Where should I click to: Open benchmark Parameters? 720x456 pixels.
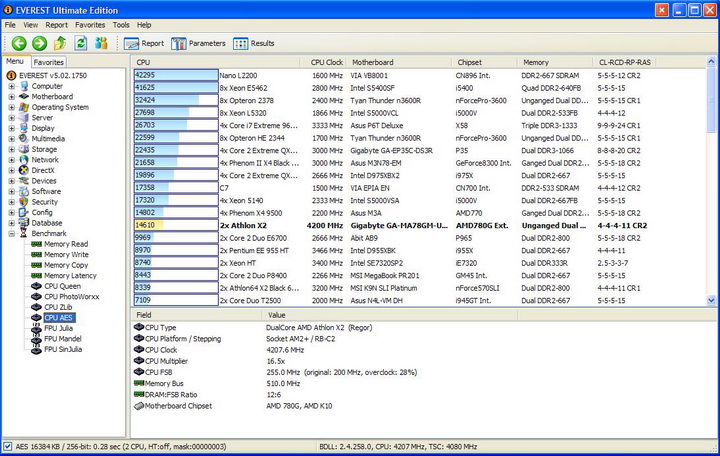pyautogui.click(x=198, y=44)
